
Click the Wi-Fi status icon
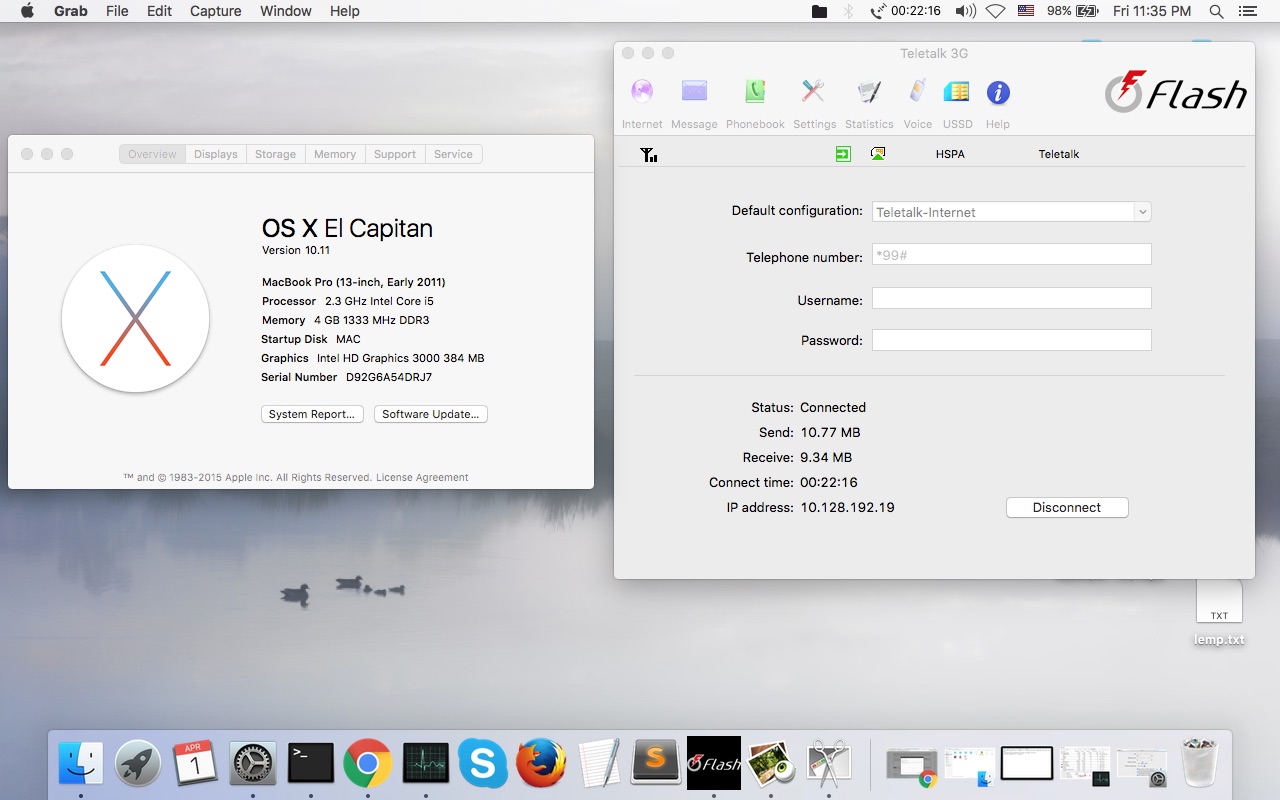995,11
